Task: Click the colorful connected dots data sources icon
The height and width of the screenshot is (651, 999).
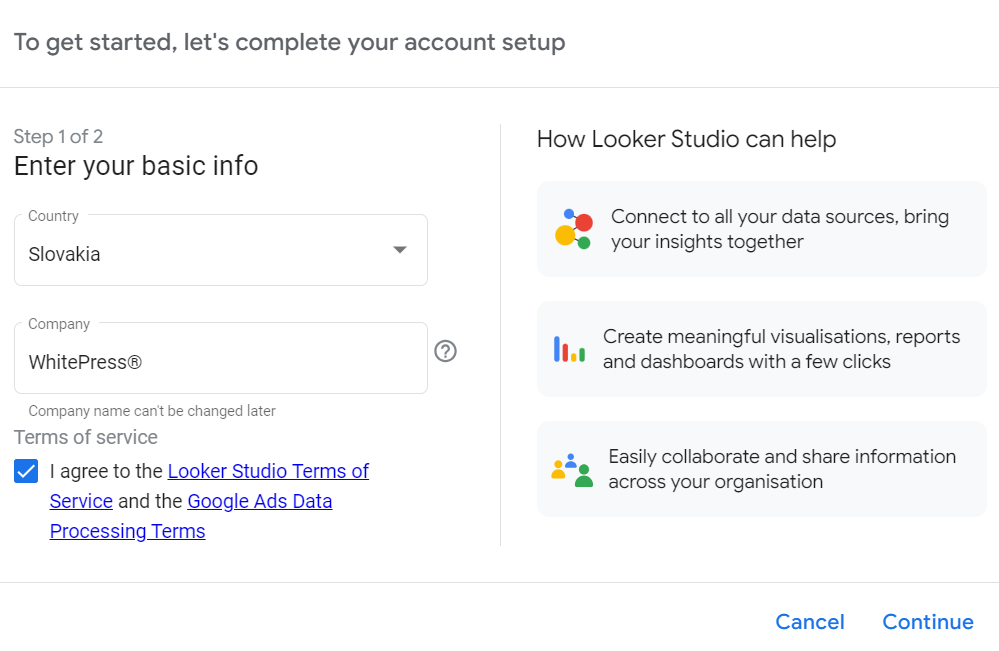Action: (x=573, y=229)
